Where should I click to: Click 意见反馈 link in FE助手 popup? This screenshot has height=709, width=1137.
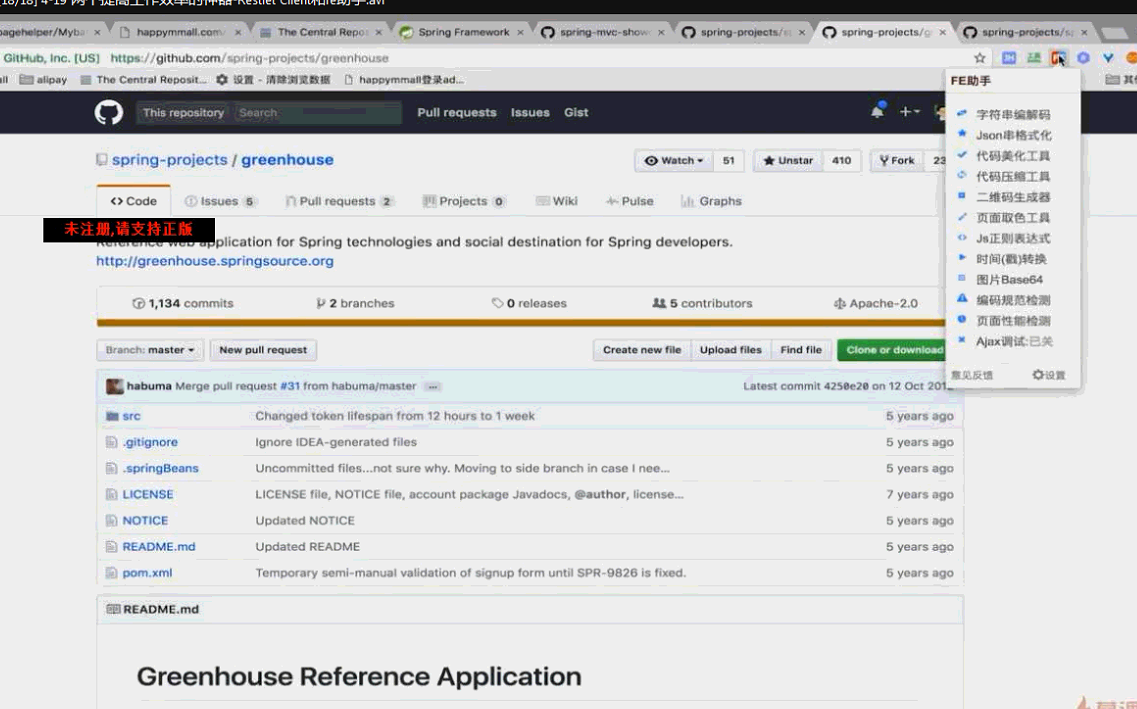click(972, 375)
